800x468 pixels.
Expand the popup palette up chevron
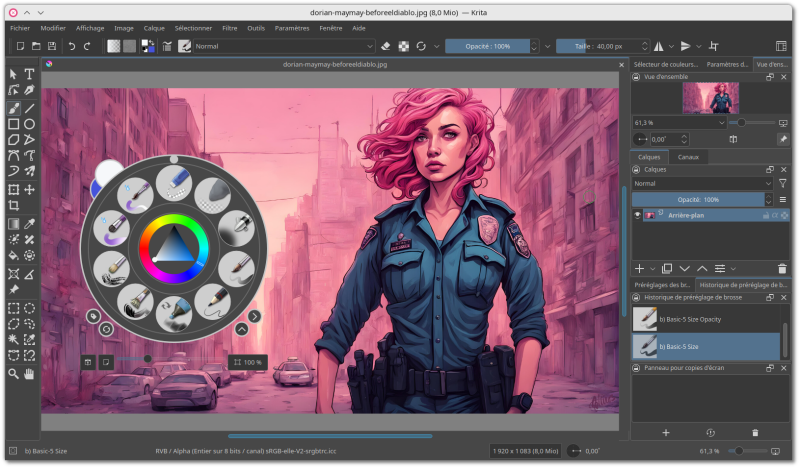(242, 330)
